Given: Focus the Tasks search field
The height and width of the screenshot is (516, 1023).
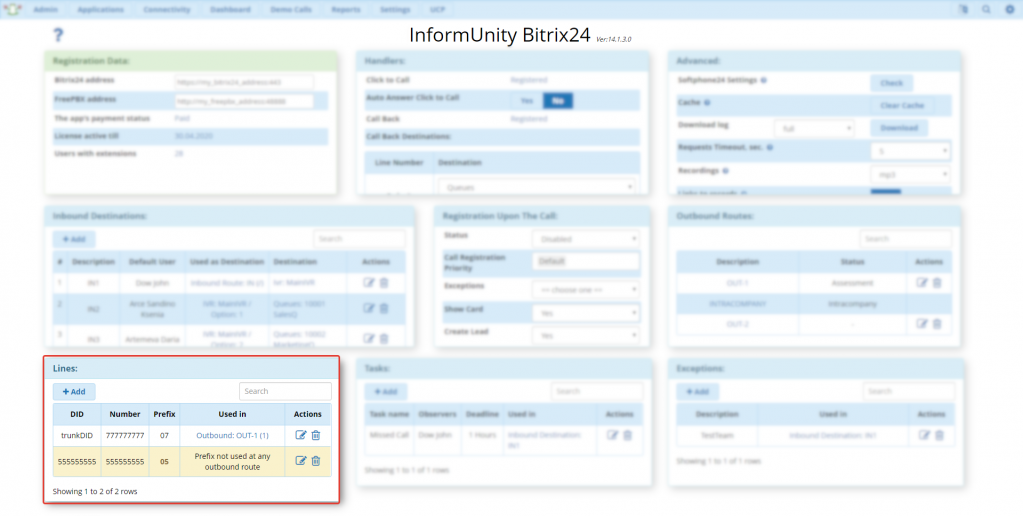Looking at the screenshot, I should click(x=597, y=391).
